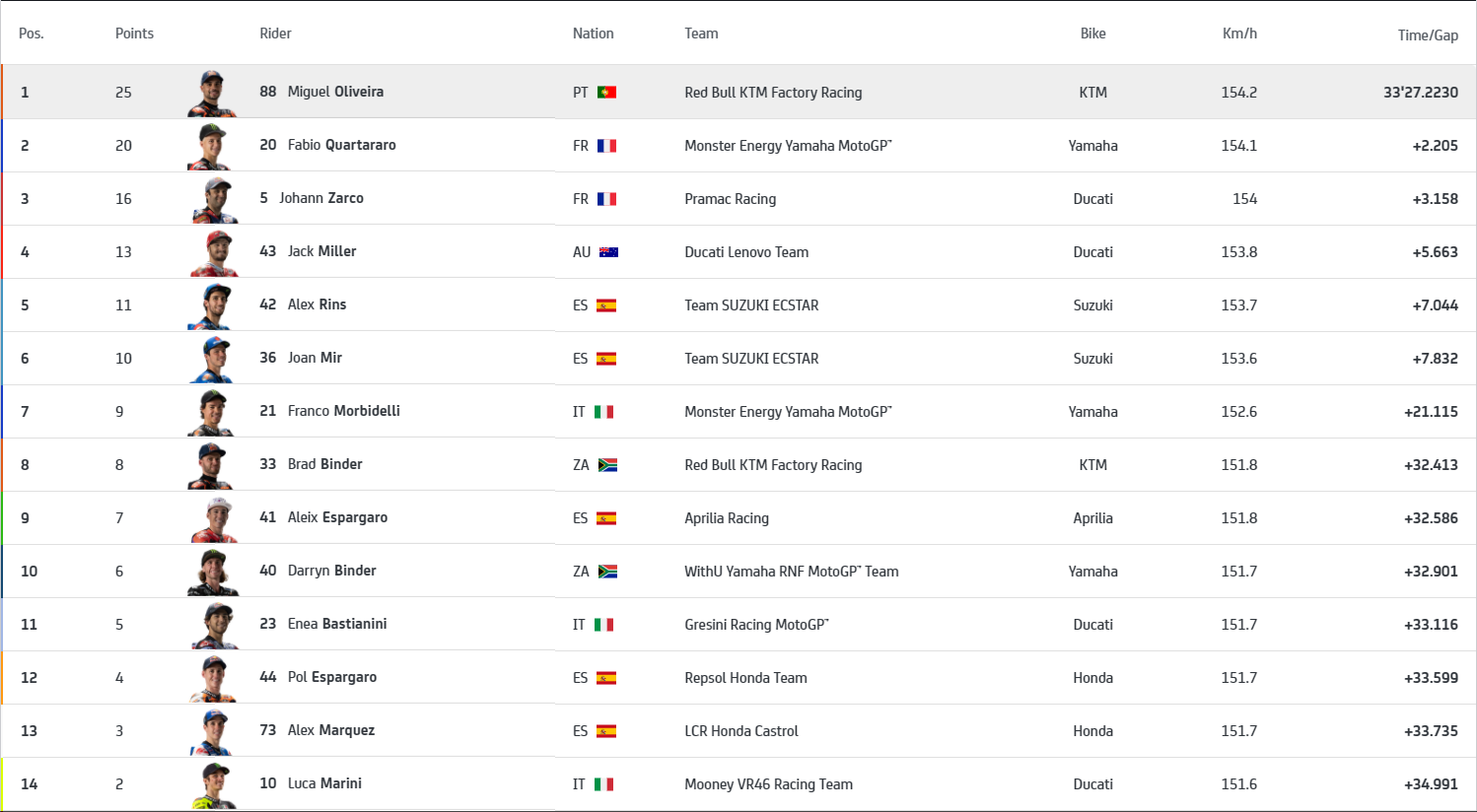Click Italy flag in Franco Morbidelli's row

pyautogui.click(x=603, y=412)
